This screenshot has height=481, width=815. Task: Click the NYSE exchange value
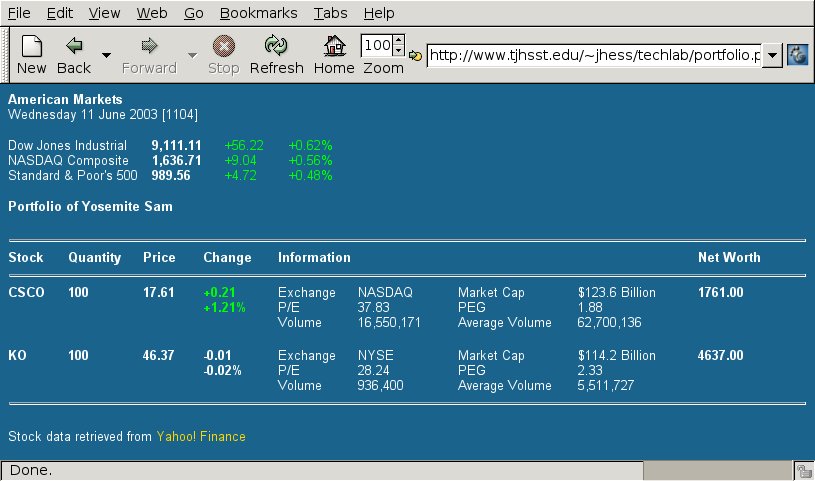[x=375, y=355]
